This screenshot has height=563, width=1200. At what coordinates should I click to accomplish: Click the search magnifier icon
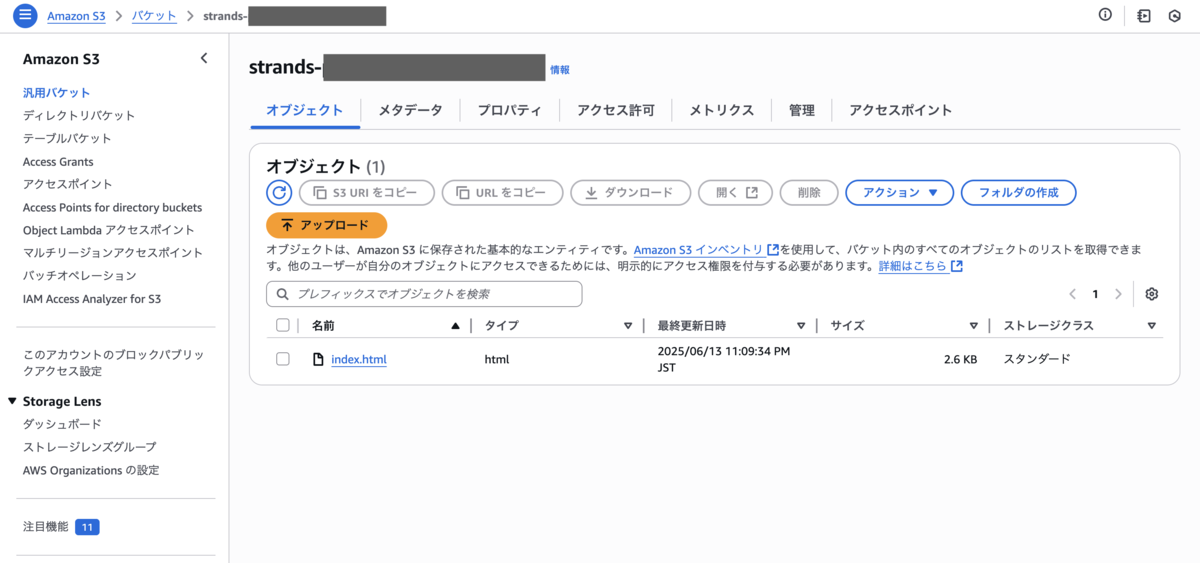pos(282,294)
